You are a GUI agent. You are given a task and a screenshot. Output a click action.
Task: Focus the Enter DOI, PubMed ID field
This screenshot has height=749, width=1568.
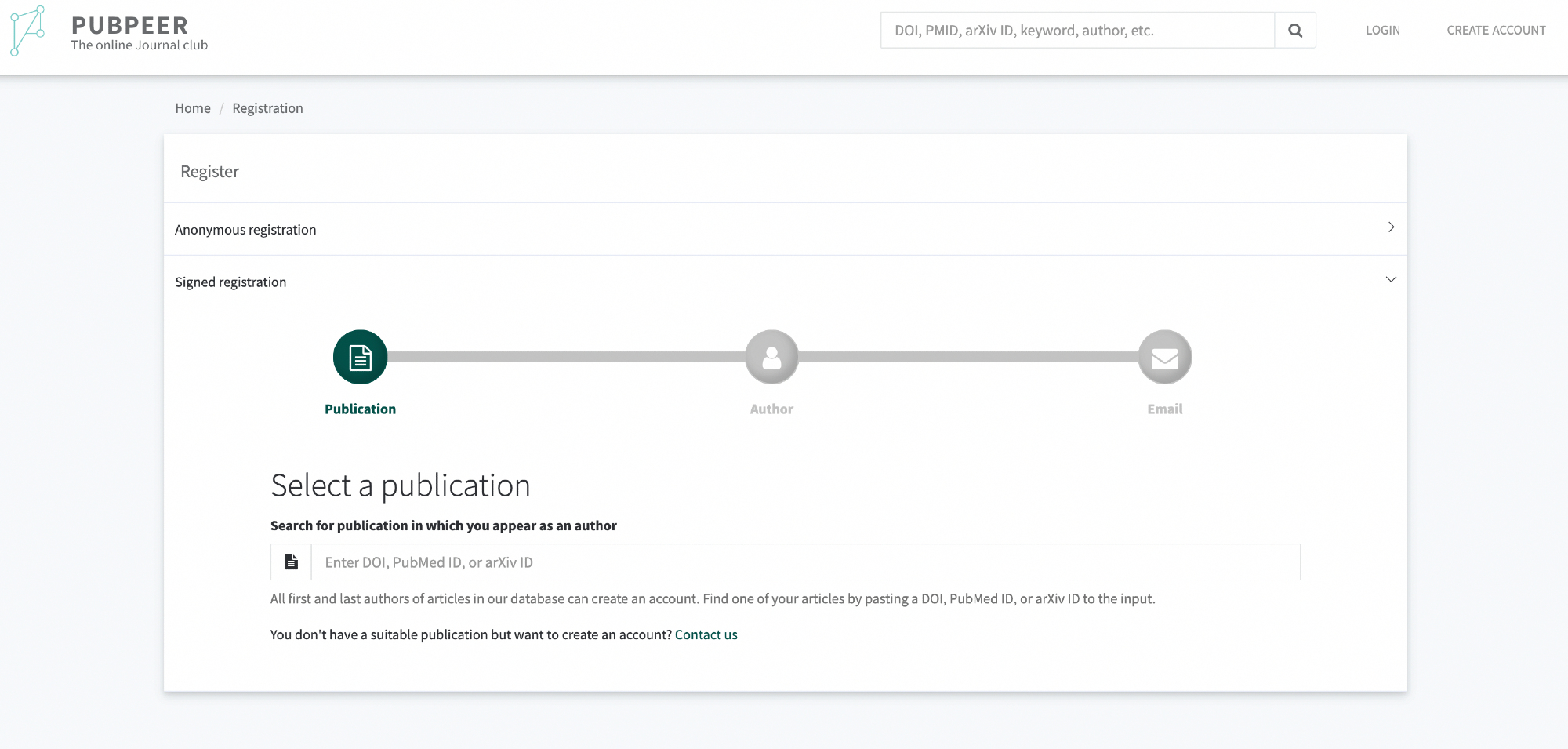(x=804, y=562)
